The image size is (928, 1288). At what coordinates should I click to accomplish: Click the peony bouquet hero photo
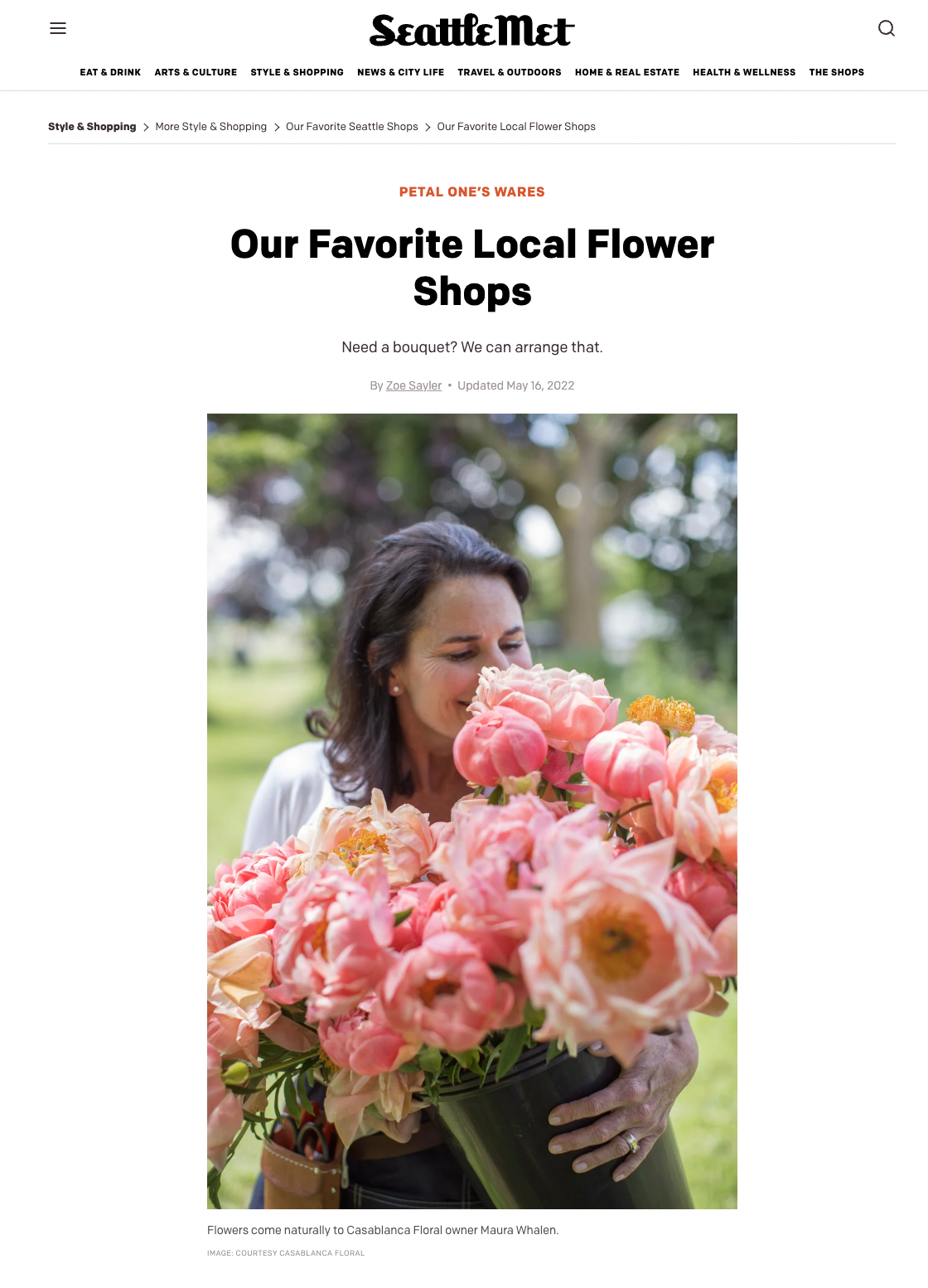[x=472, y=811]
